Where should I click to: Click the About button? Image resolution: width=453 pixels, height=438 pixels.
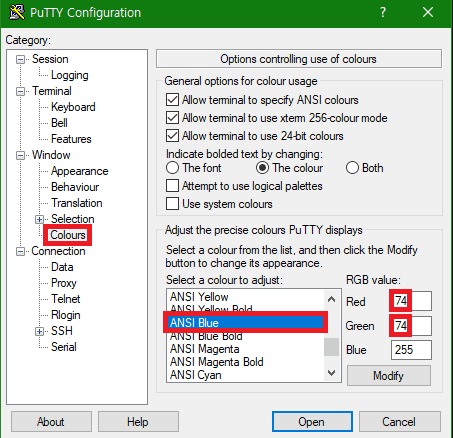pyautogui.click(x=51, y=422)
